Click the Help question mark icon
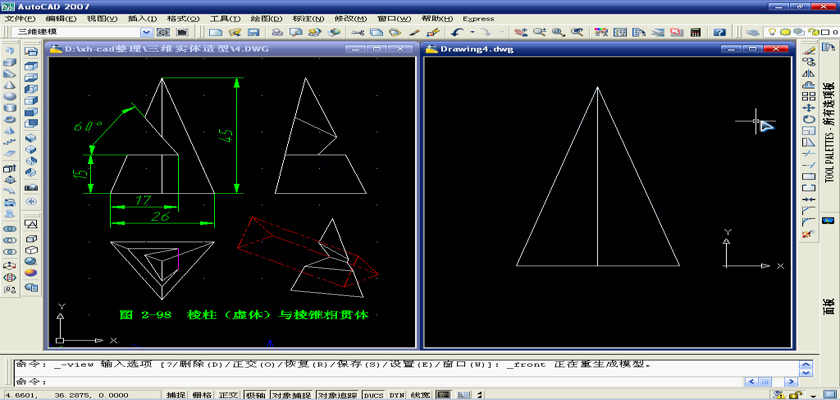The width and height of the screenshot is (840, 400). (719, 32)
